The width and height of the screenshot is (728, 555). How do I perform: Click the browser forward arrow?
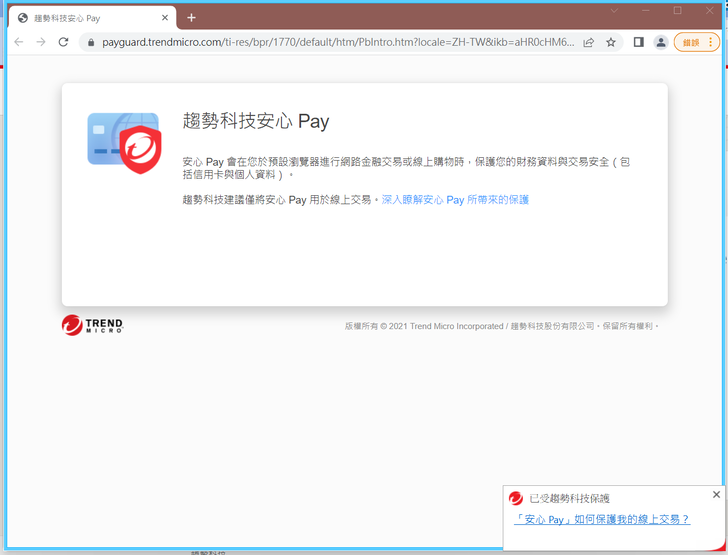pyautogui.click(x=41, y=42)
